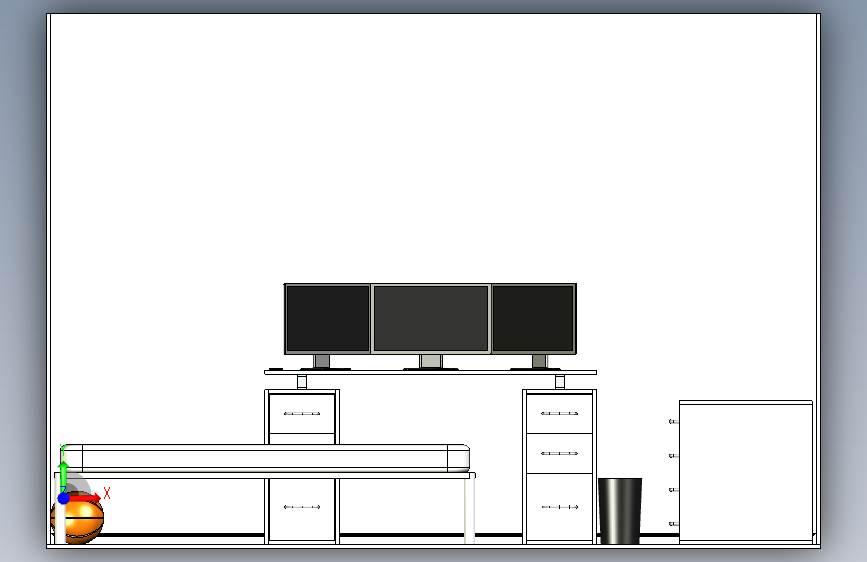The height and width of the screenshot is (562, 867).
Task: Select the orange basketball
Action: point(77,520)
